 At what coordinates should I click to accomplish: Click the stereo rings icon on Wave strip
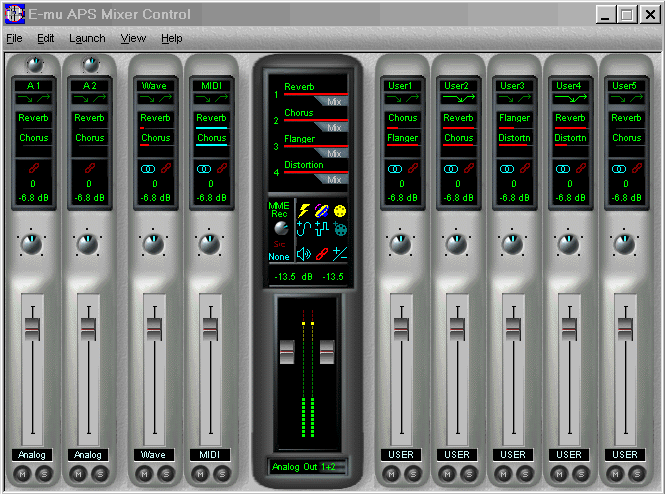pos(148,169)
